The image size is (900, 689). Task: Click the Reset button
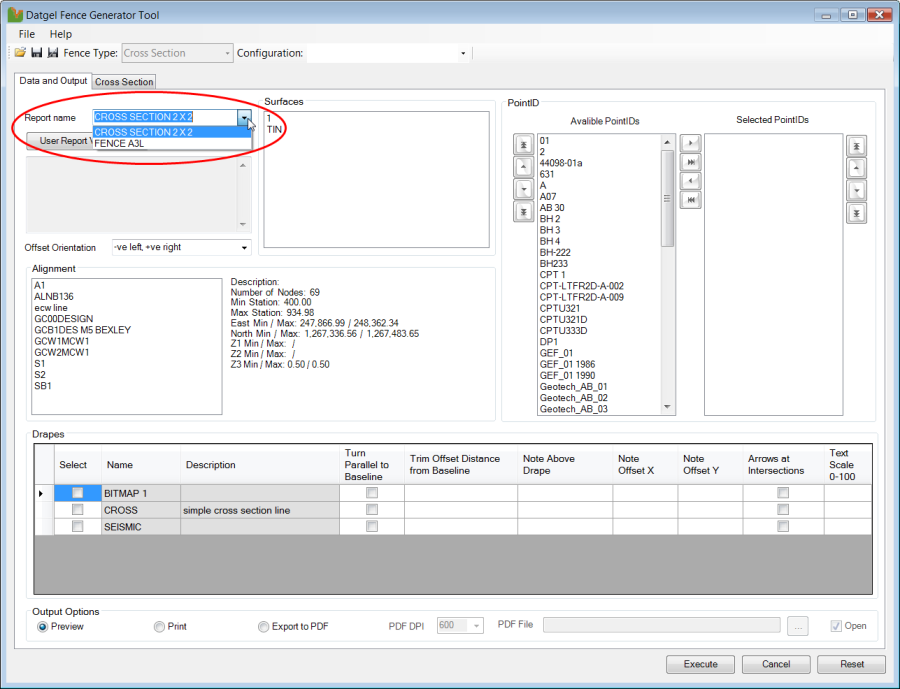coord(851,664)
